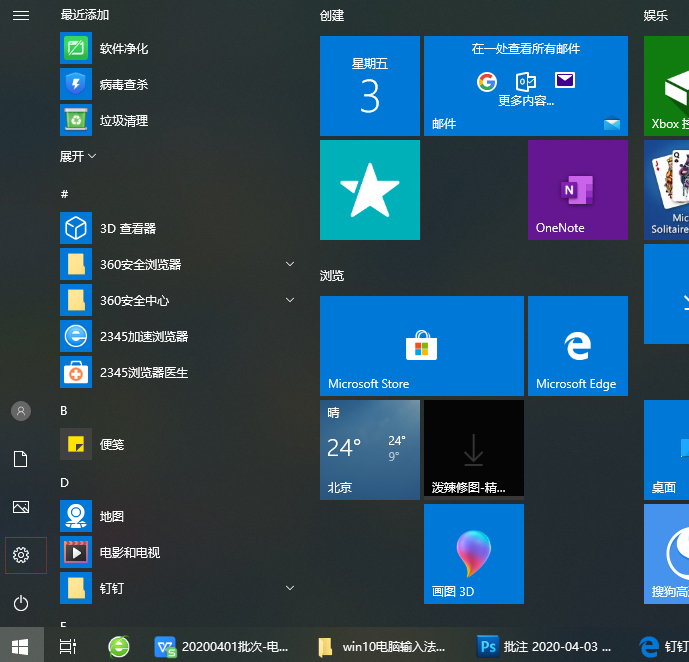Viewport: 689px width, 662px height.
Task: Launch 画图 3D tile
Action: 474,553
